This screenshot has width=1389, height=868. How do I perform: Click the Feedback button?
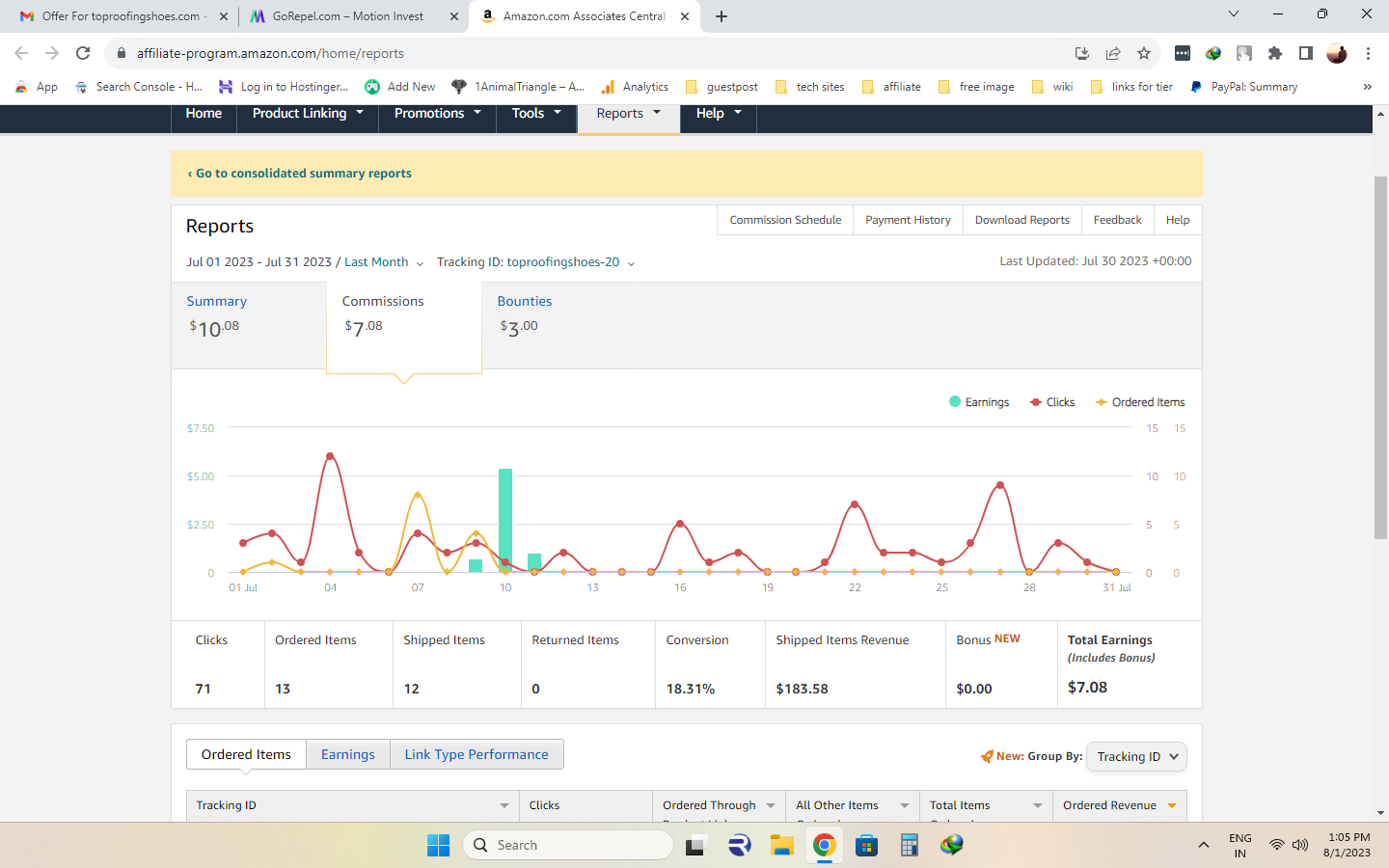click(1117, 220)
